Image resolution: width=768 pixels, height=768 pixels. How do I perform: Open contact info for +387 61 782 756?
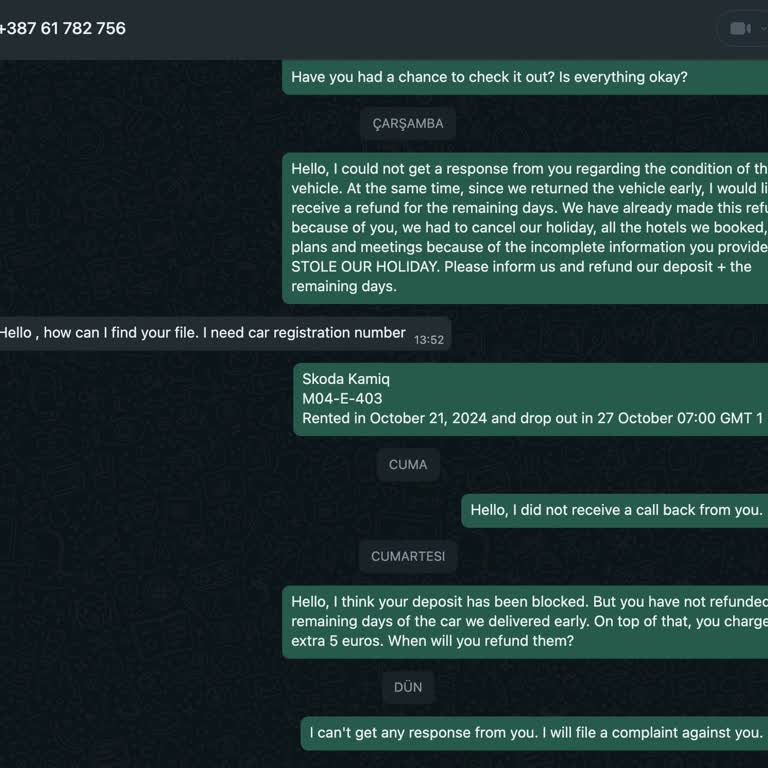62,28
